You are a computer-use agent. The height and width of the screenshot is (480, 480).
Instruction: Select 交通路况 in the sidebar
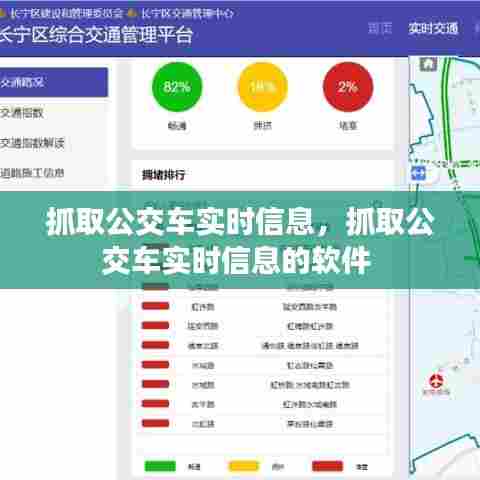(54, 82)
